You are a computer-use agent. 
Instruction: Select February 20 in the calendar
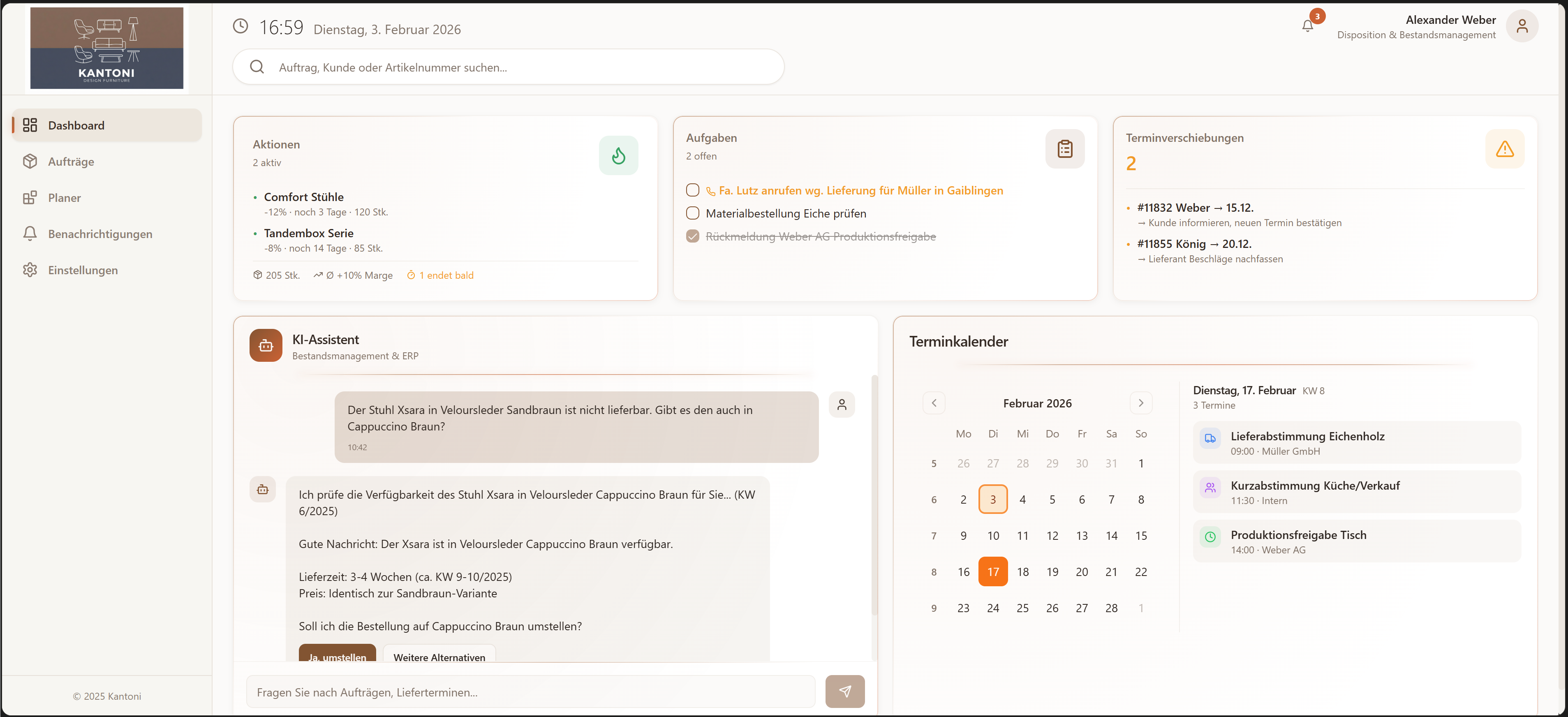point(1081,572)
